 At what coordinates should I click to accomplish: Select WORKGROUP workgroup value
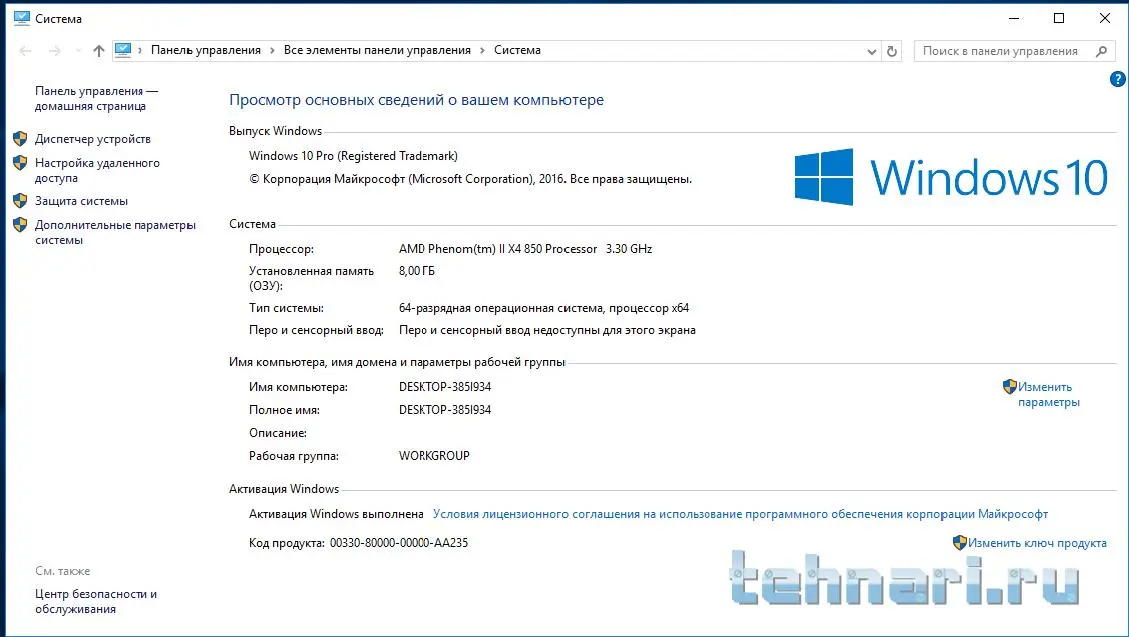pyautogui.click(x=434, y=456)
